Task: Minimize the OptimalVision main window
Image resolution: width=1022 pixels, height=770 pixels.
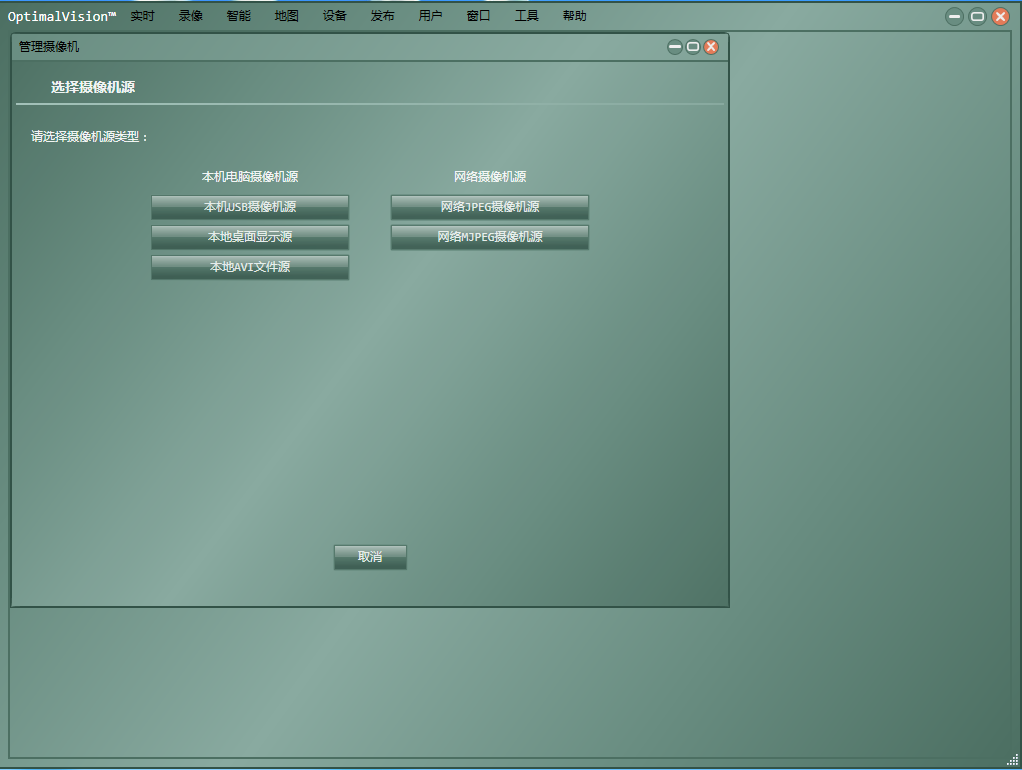Action: pyautogui.click(x=954, y=16)
